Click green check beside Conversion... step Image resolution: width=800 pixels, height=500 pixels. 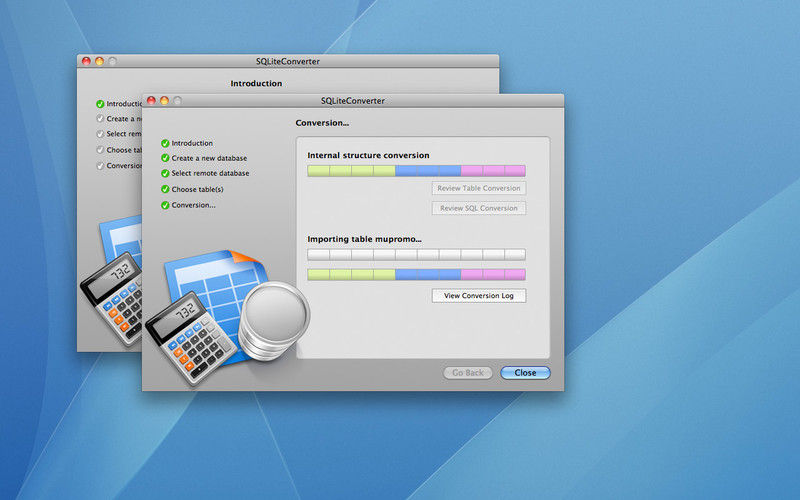(x=165, y=205)
